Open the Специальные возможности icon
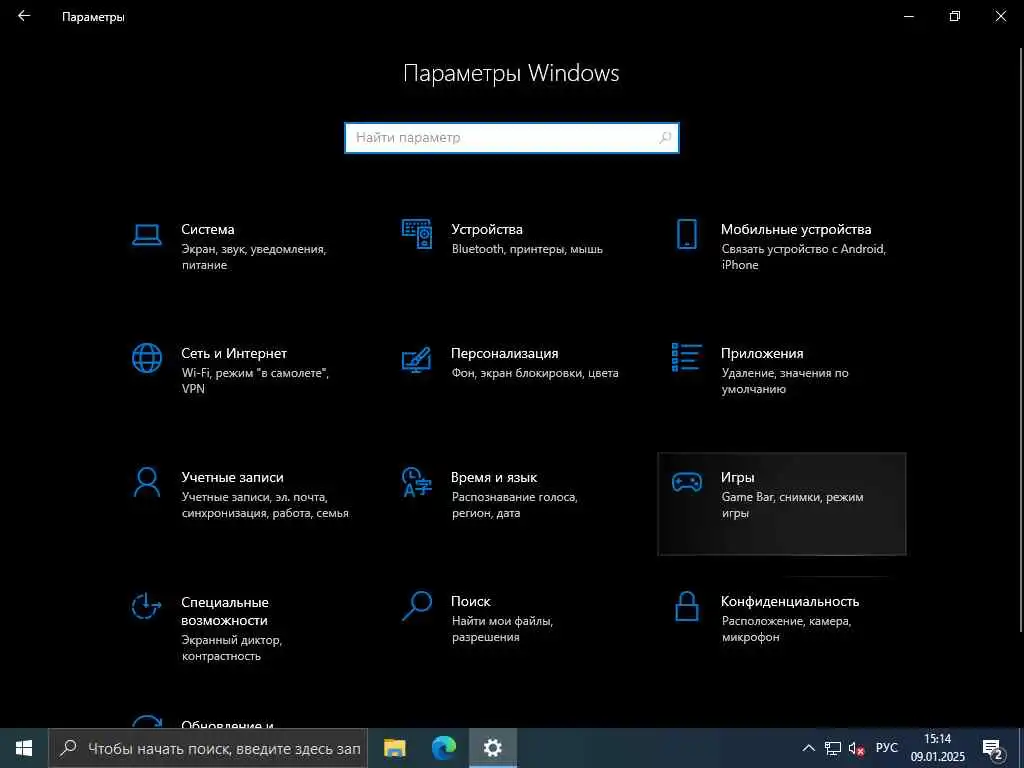The height and width of the screenshot is (768, 1024). 147,606
